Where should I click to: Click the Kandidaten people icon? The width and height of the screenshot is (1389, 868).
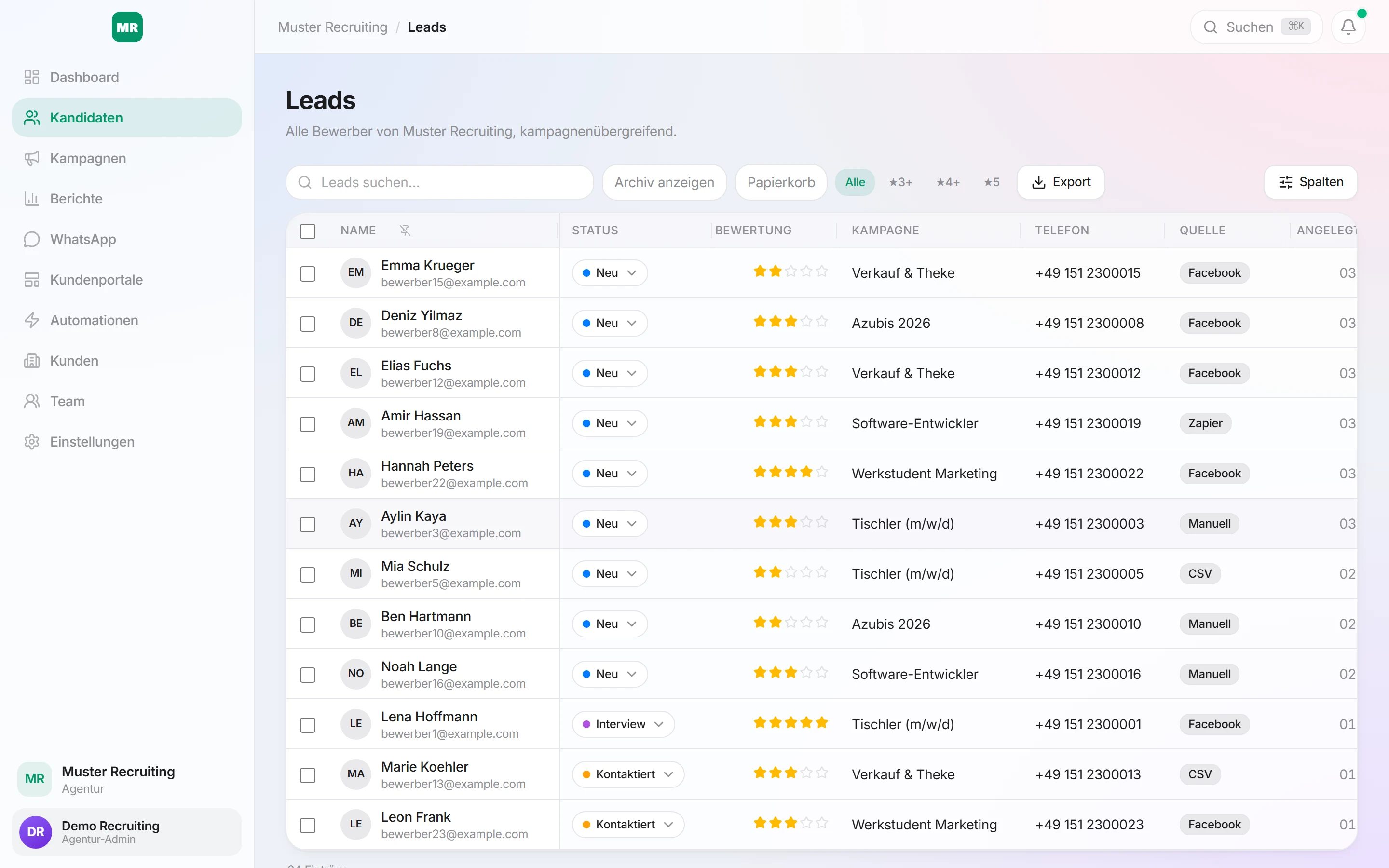[x=31, y=118]
